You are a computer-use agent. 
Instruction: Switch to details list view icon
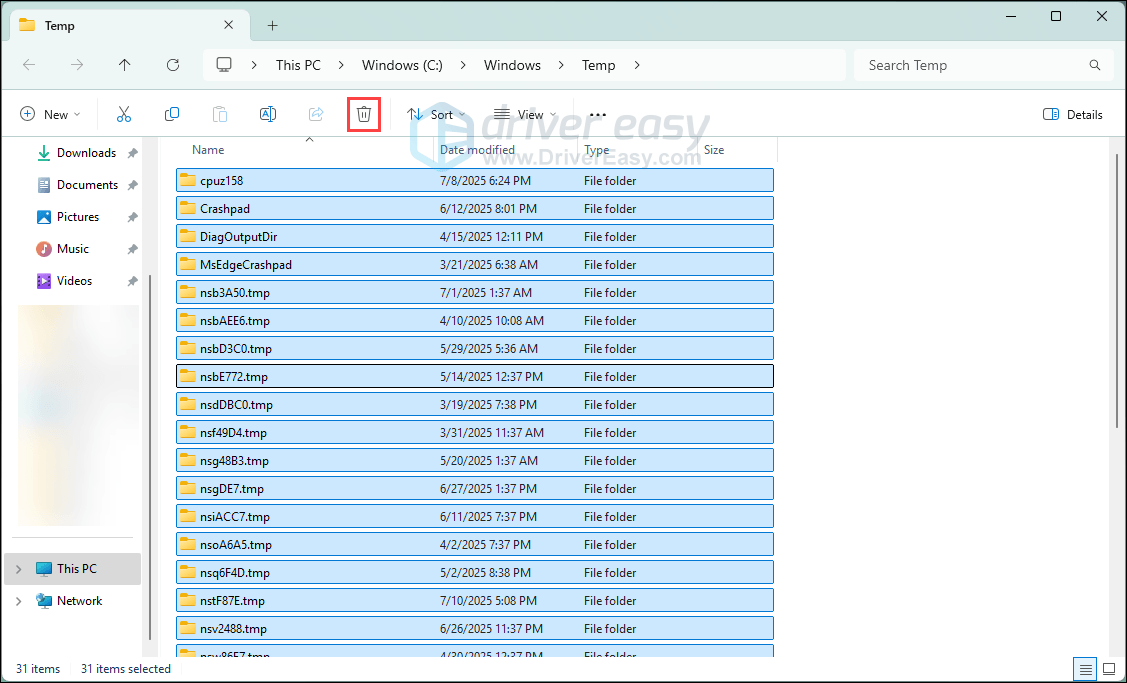(1085, 668)
